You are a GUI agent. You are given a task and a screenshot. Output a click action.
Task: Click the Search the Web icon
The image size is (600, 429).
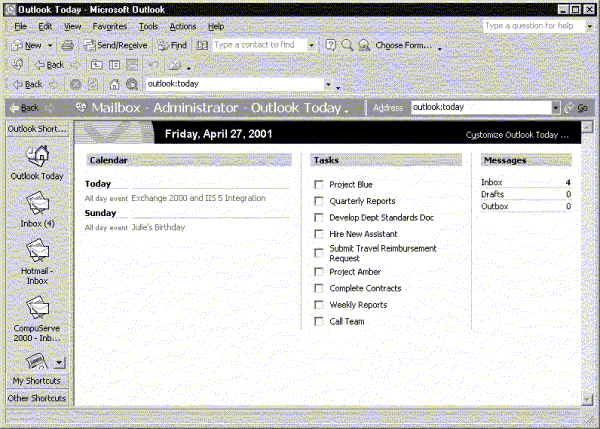132,84
